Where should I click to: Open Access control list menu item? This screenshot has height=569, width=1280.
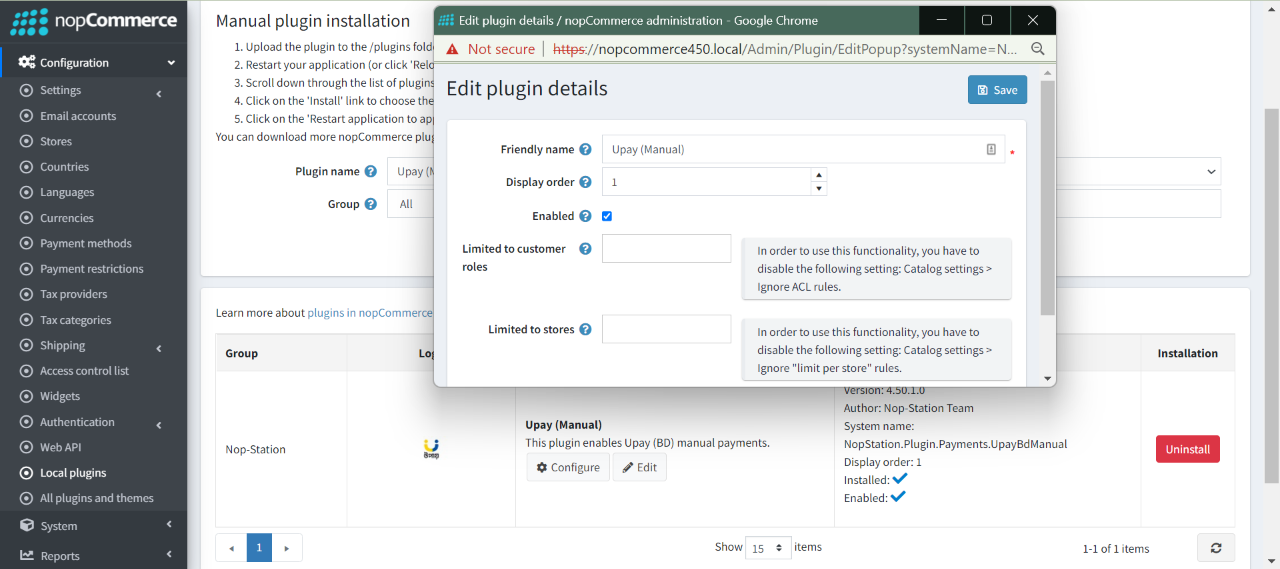pyautogui.click(x=85, y=371)
